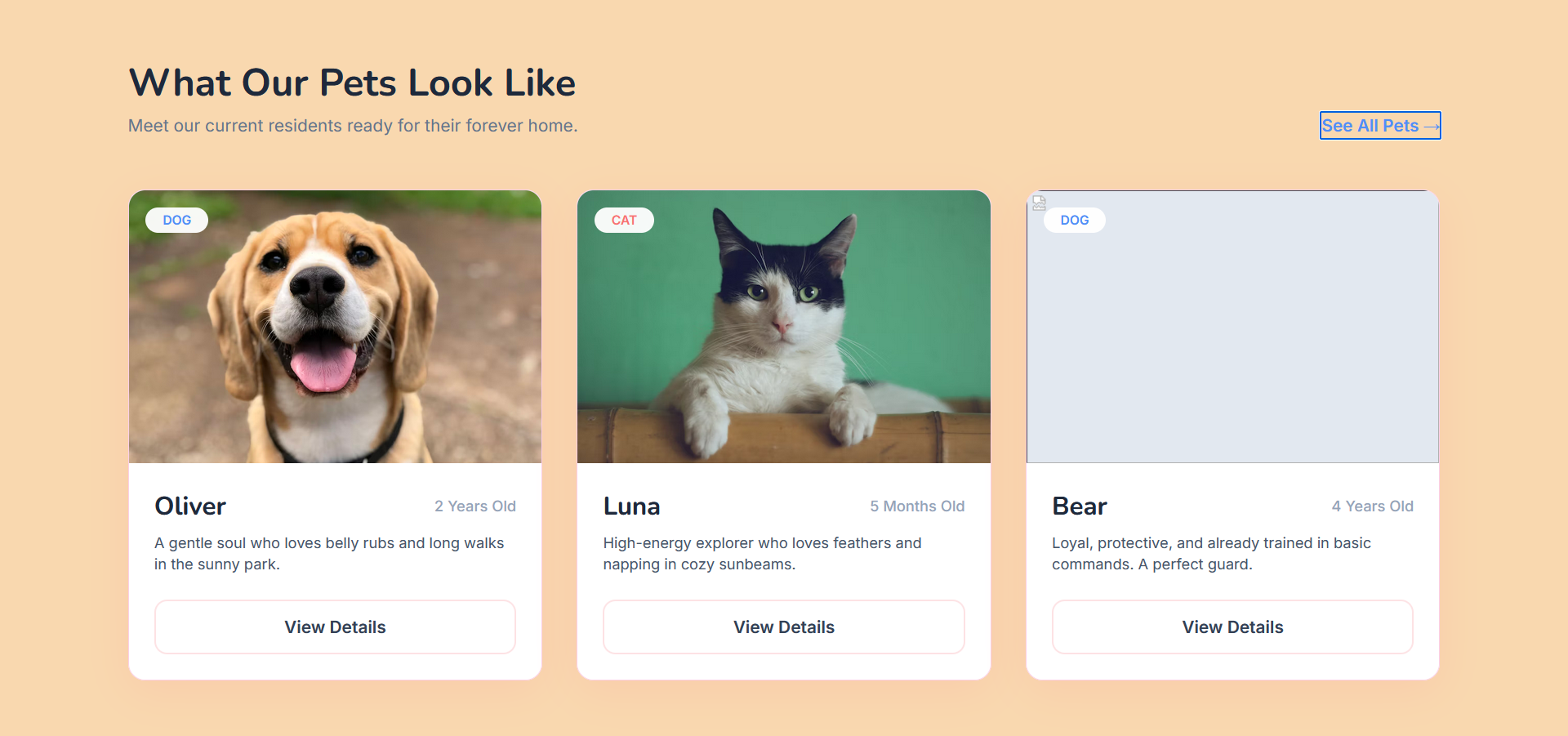Click the broken image icon on Bear's card
Image resolution: width=1568 pixels, height=736 pixels.
[x=1040, y=203]
